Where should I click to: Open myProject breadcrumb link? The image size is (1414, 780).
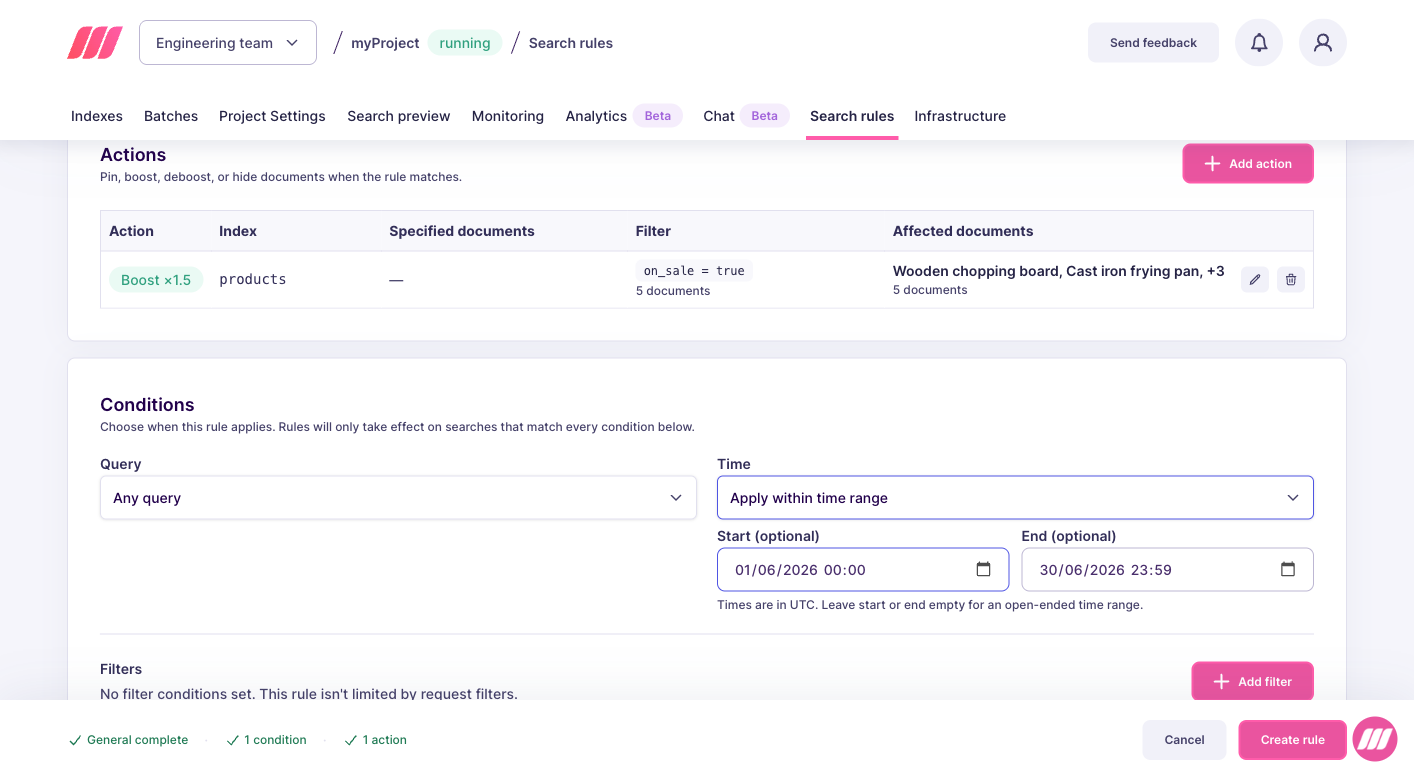[x=385, y=43]
